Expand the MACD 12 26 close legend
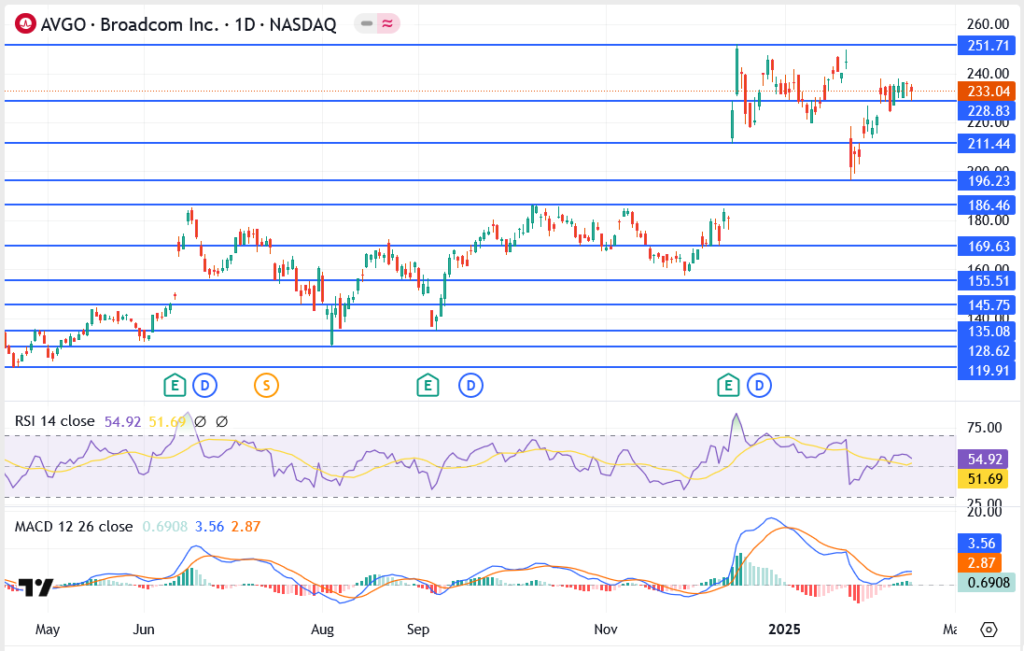 click(73, 526)
